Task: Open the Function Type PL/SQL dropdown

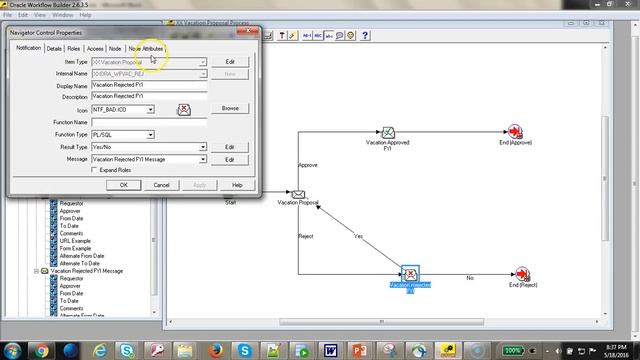Action: [x=151, y=134]
